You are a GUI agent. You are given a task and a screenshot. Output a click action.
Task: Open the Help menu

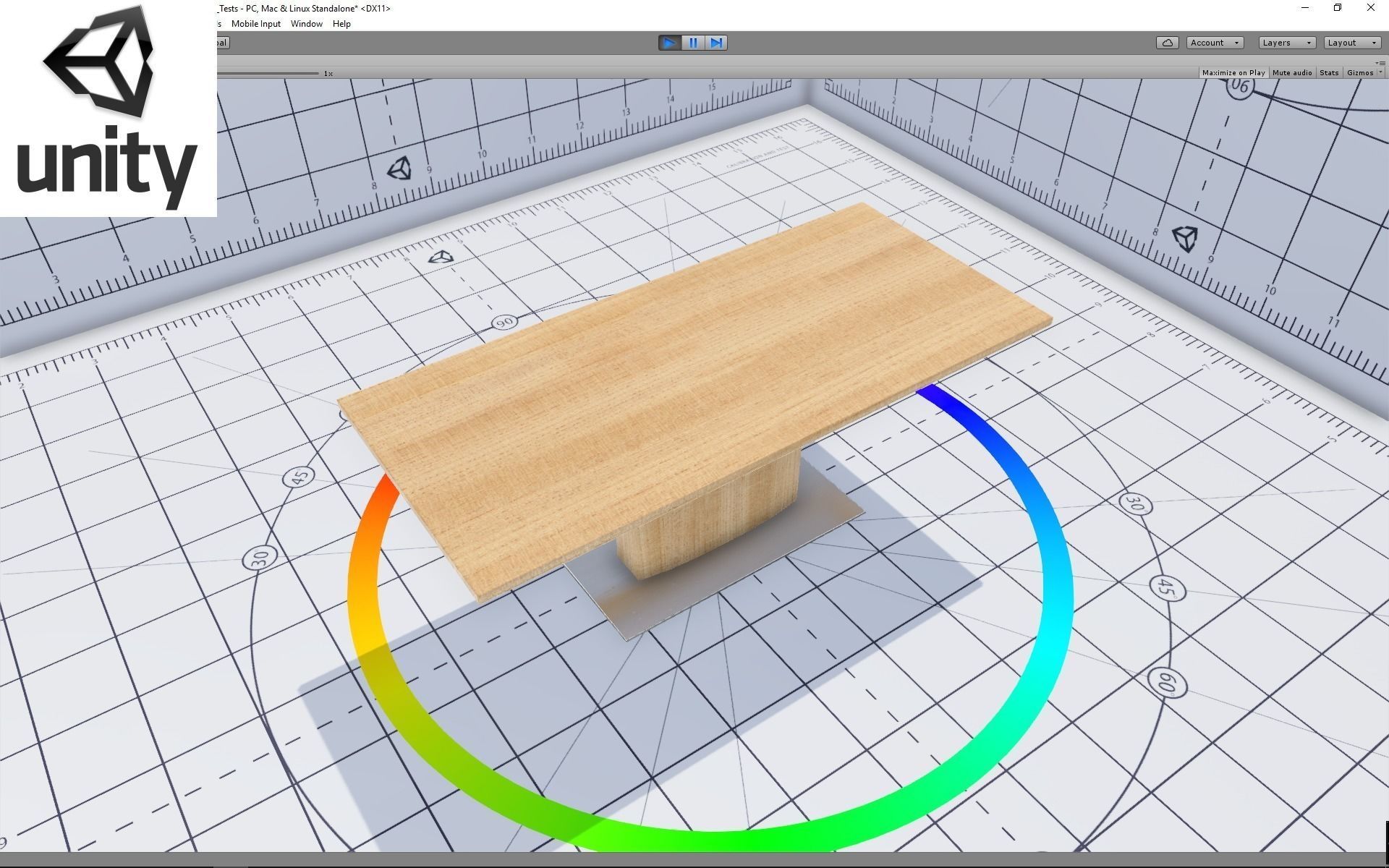(x=341, y=24)
